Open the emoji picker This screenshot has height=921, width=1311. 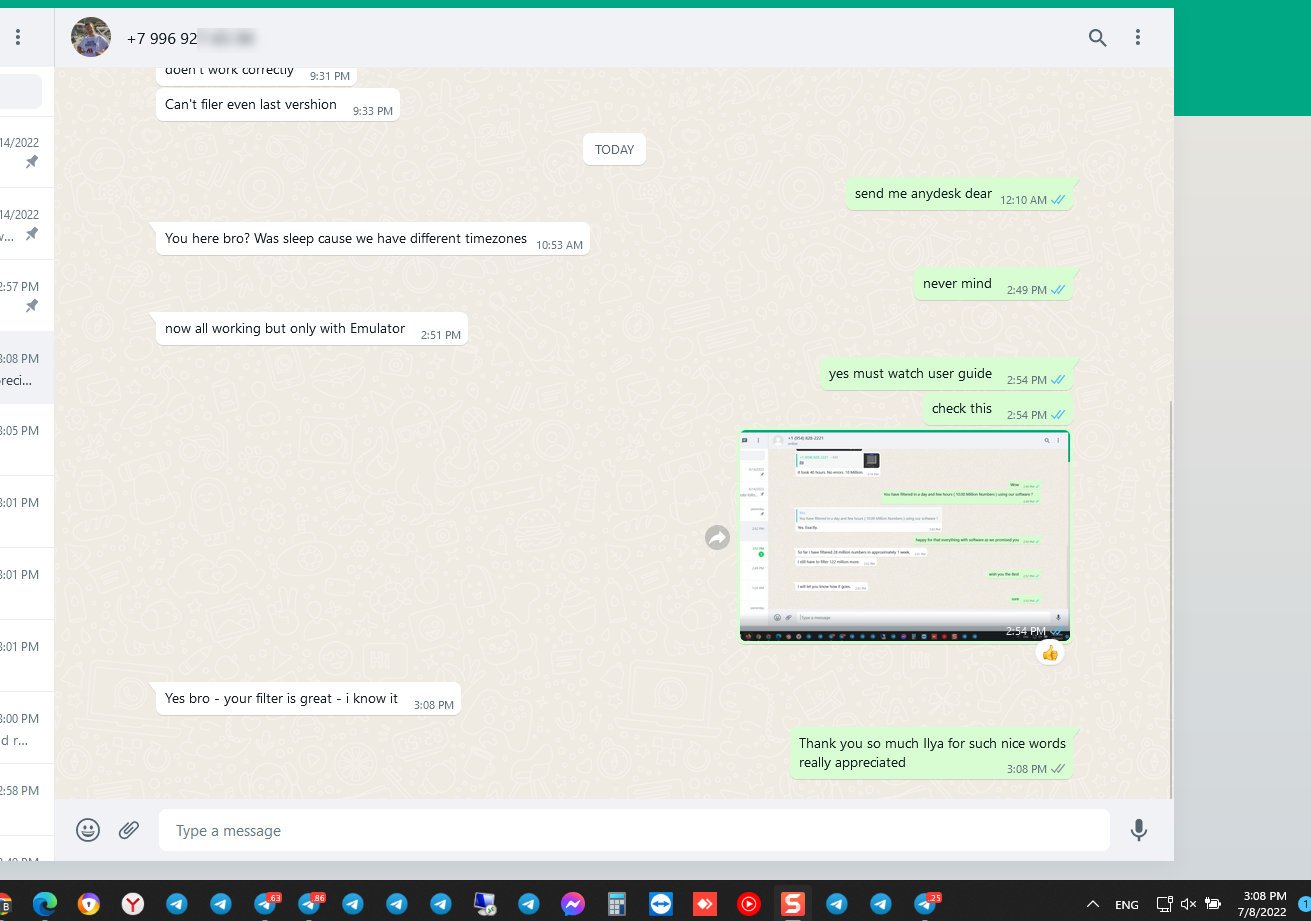(88, 830)
